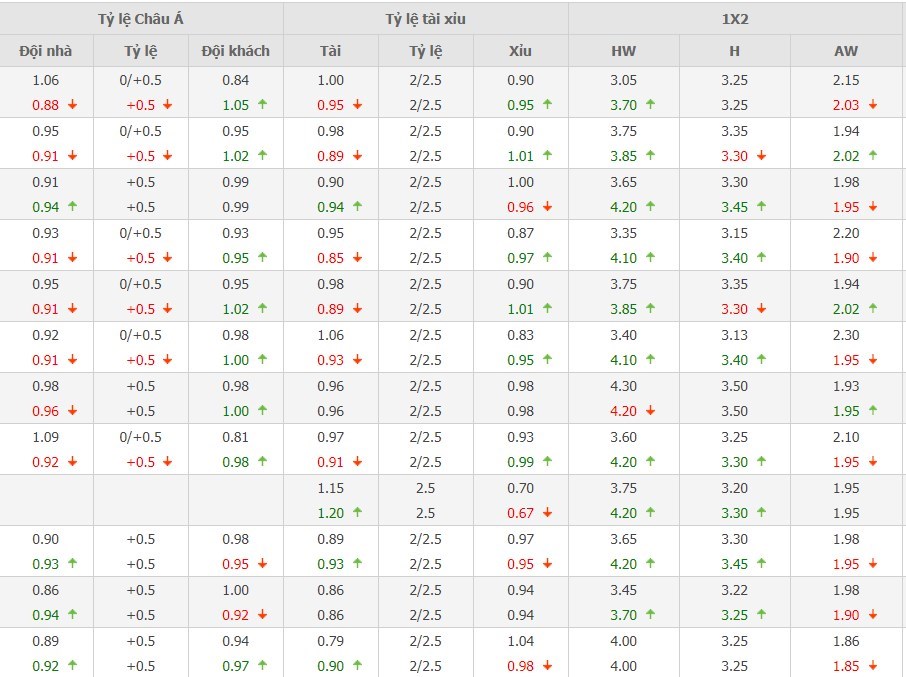Viewport: 906px width, 677px height.
Task: Click the Đội khách column header
Action: [x=235, y=51]
